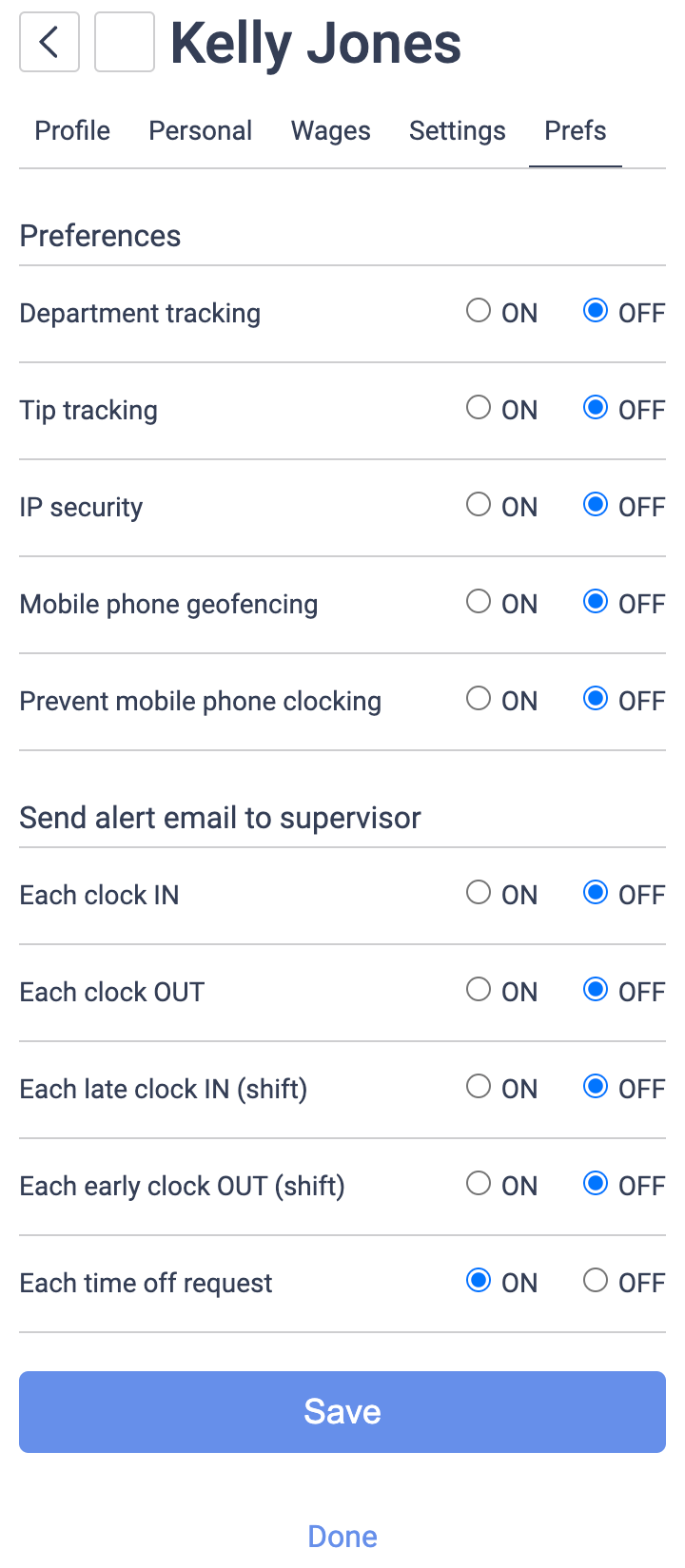Switch to the Wages tab

coord(330,130)
